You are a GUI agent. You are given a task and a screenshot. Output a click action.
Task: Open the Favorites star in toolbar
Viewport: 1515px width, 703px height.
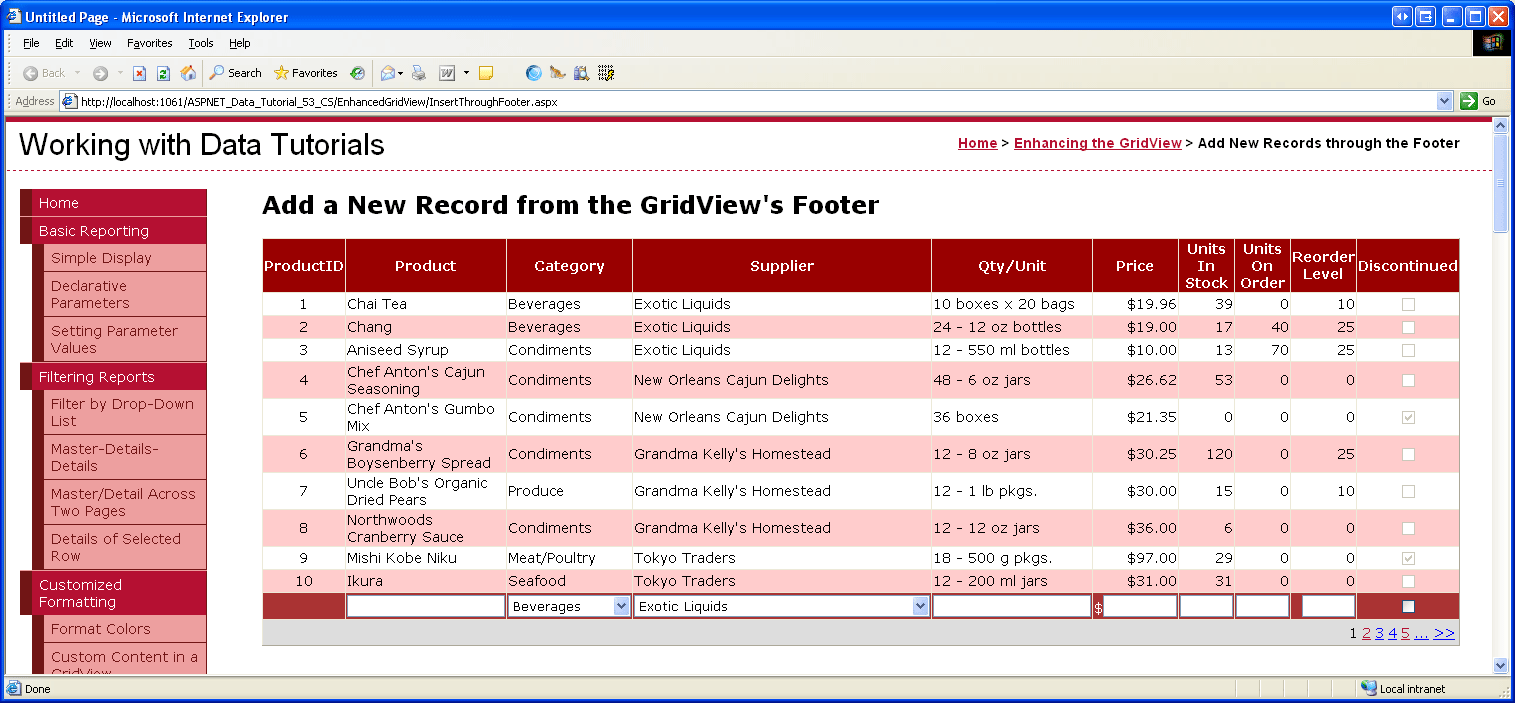pos(306,73)
